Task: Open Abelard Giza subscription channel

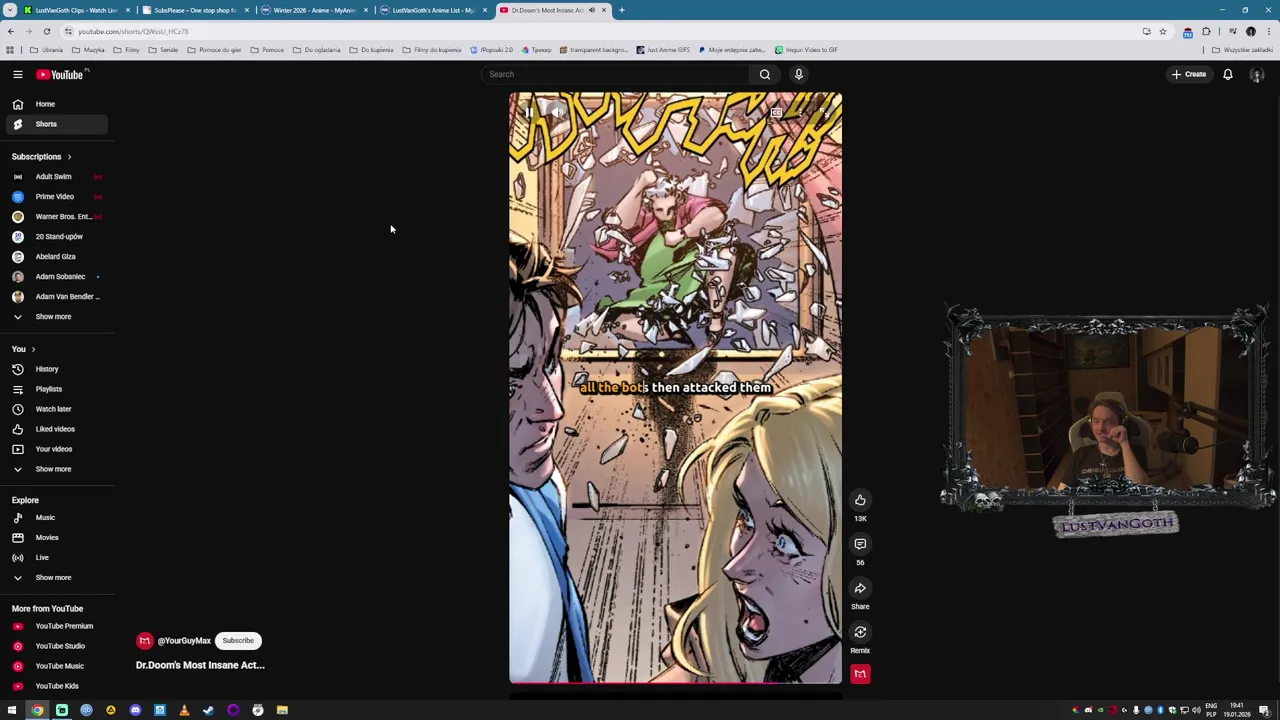Action: point(55,257)
